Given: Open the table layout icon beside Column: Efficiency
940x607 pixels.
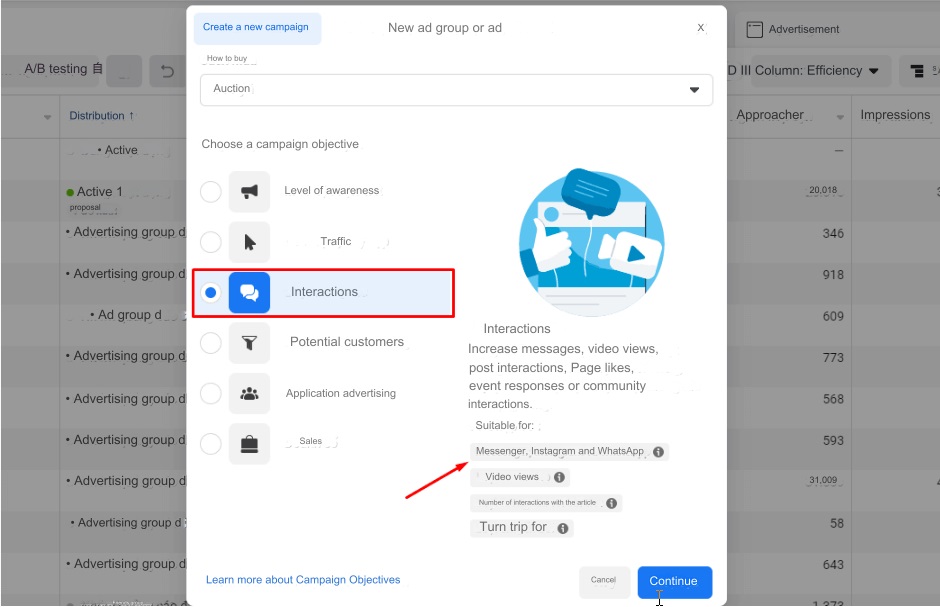Looking at the screenshot, I should pyautogui.click(x=918, y=70).
